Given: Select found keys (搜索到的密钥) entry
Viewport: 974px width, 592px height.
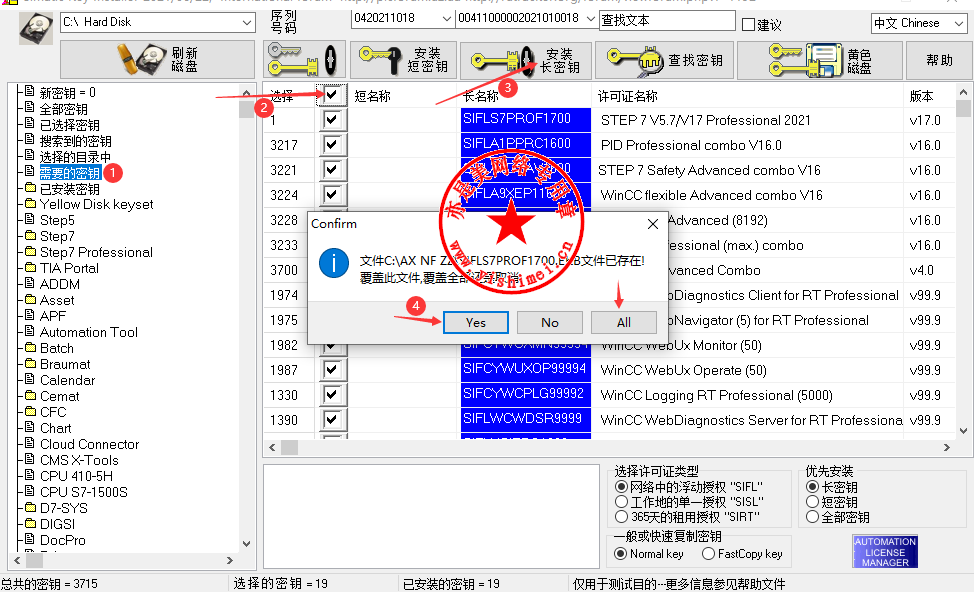Looking at the screenshot, I should 75,141.
